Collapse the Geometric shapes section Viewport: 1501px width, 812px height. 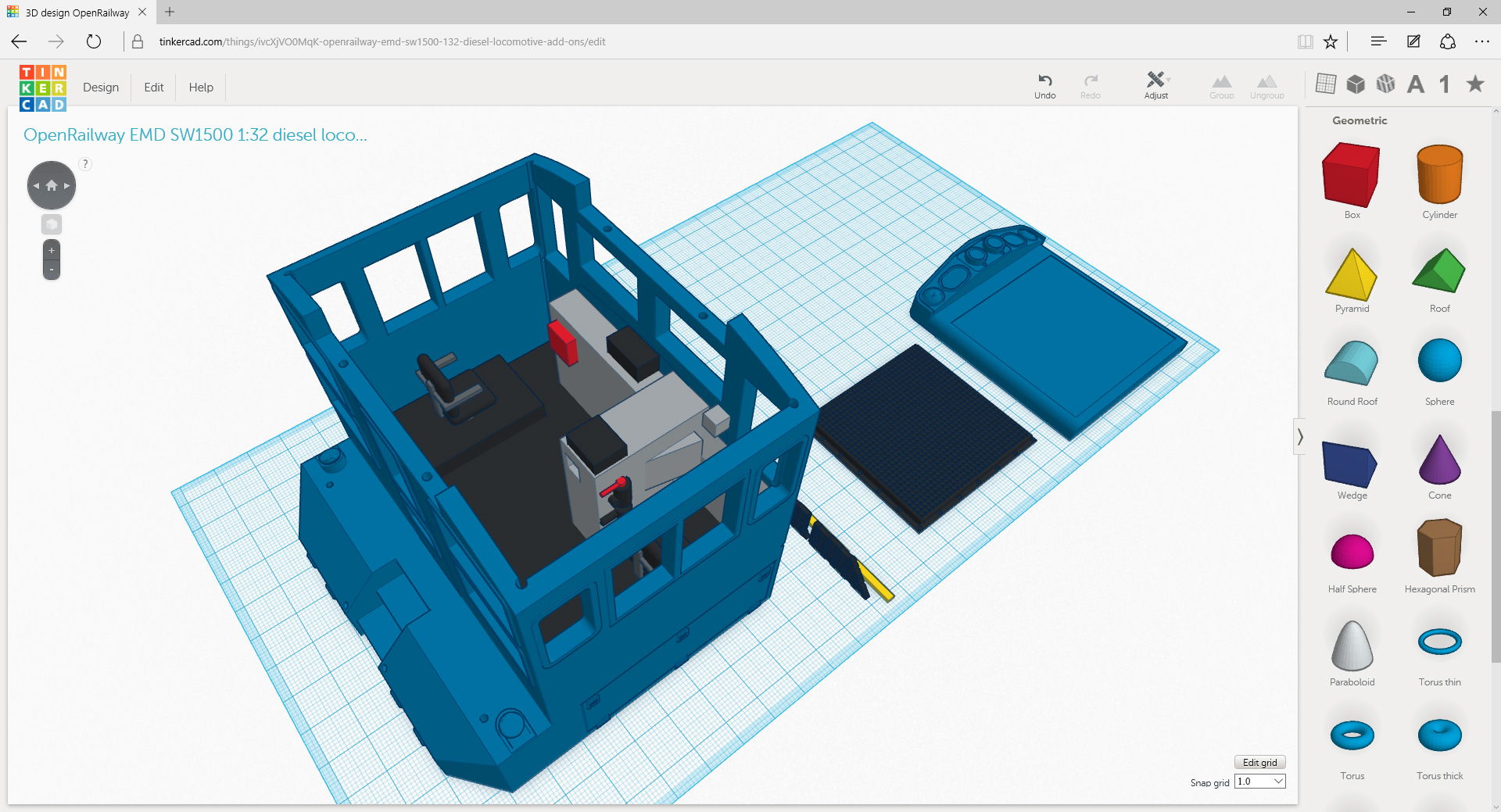(x=1359, y=120)
